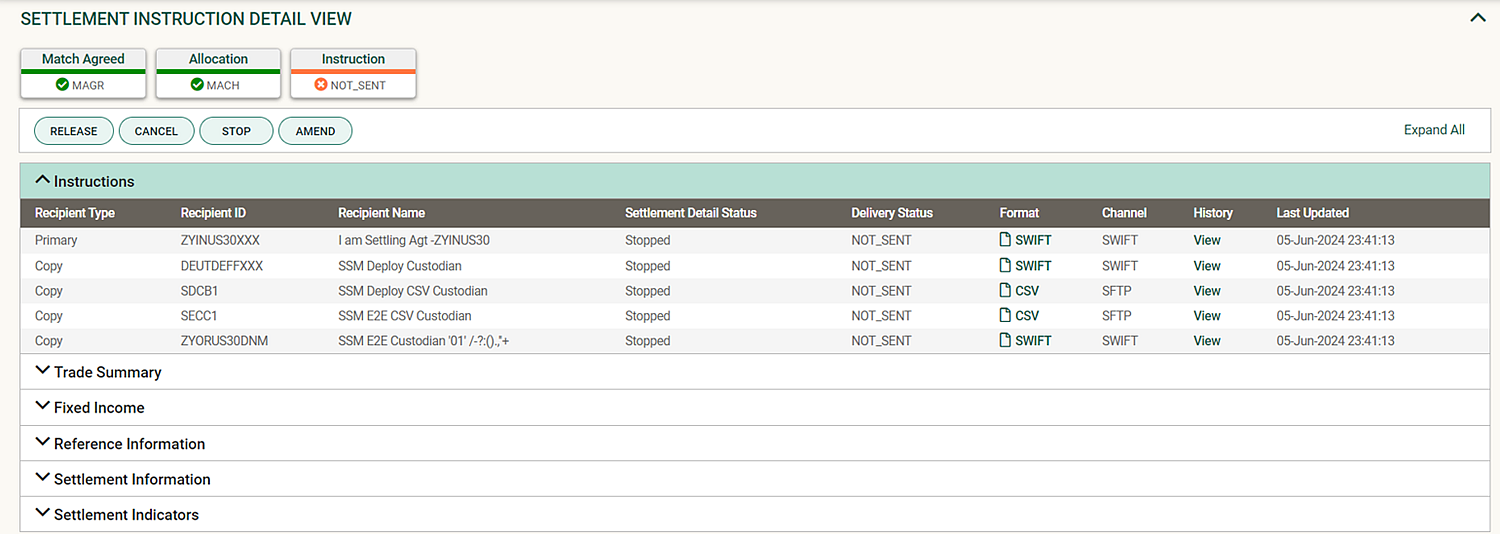Click the green check icon under Allocation
Image resolution: width=1500 pixels, height=534 pixels.
pos(197,86)
